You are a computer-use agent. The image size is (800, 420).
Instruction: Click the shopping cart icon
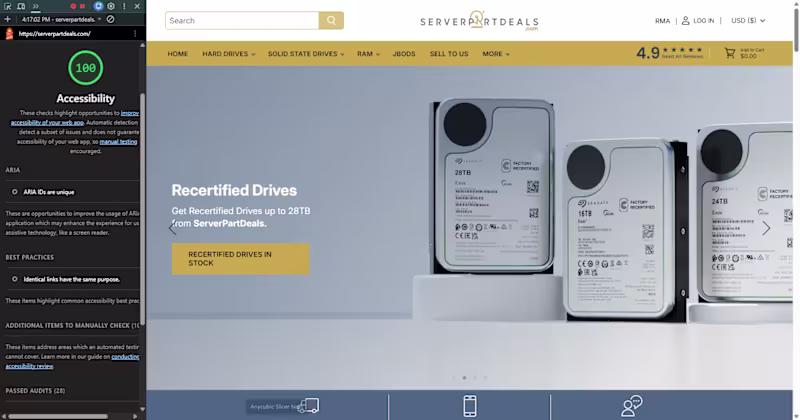730,53
